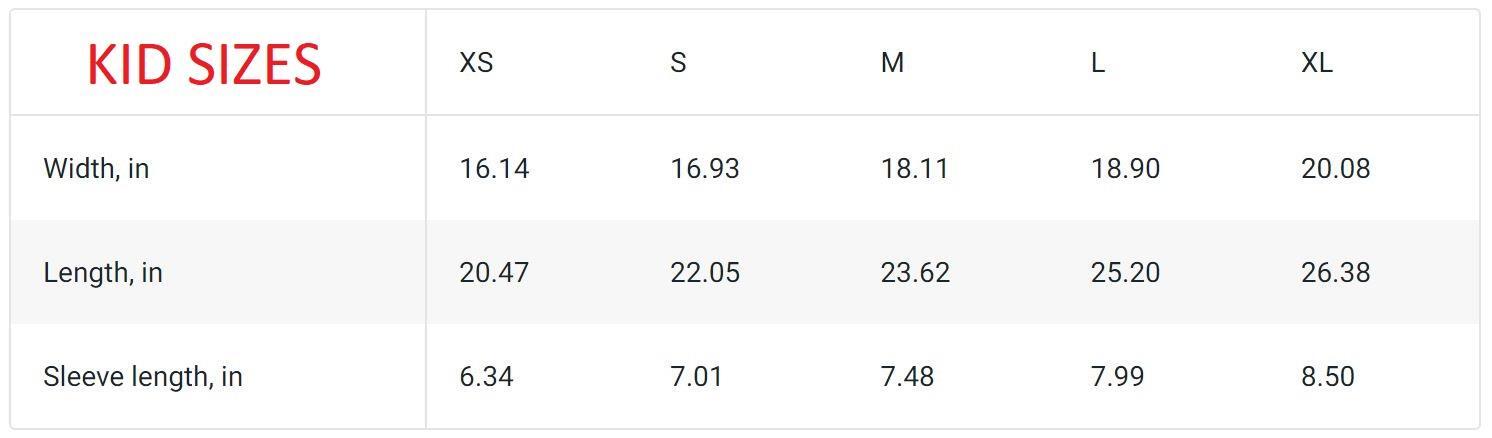1492x438 pixels.
Task: Click the XL width value 20.08
Action: click(x=1336, y=168)
